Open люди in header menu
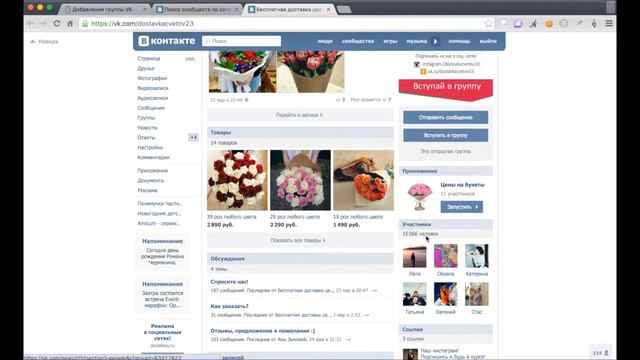This screenshot has height=360, width=640. click(325, 41)
